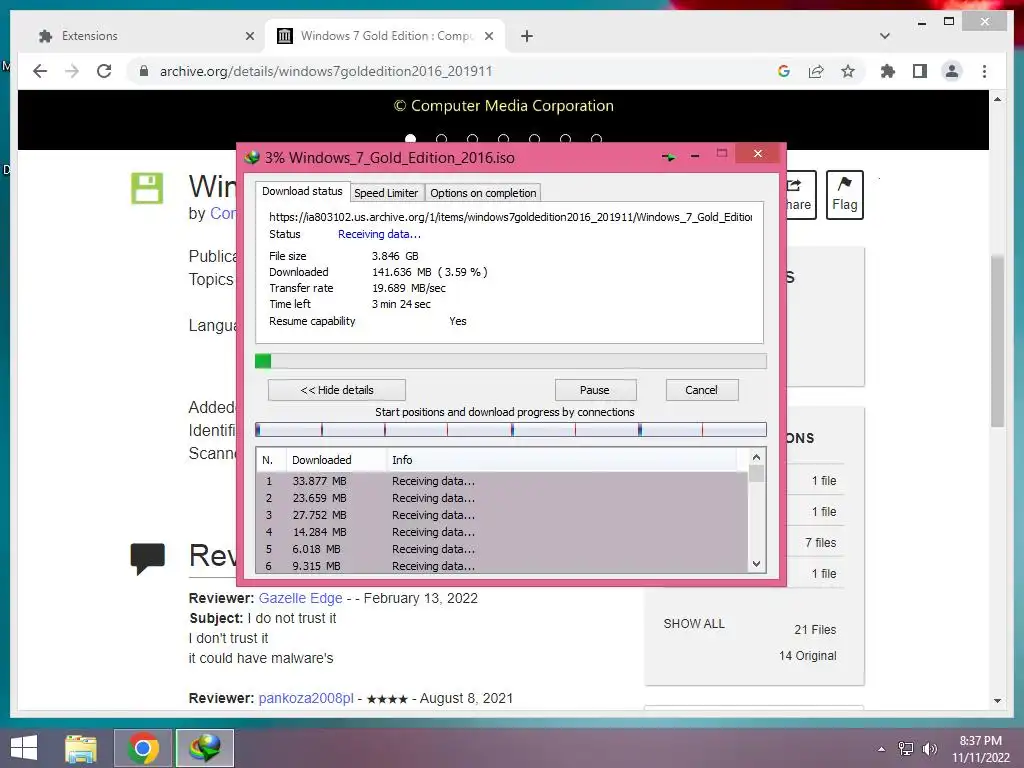Select the first carousel dot

click(410, 139)
